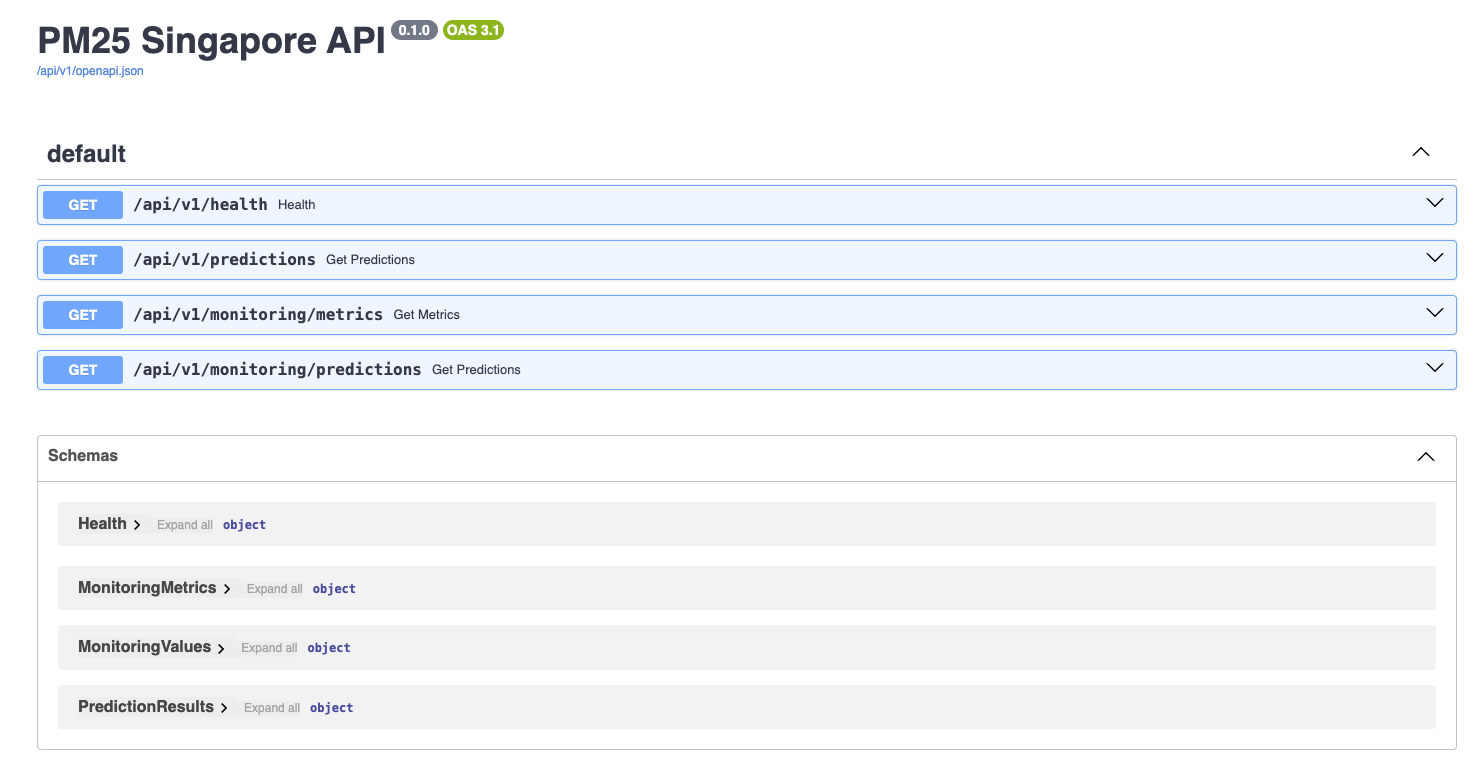Select the /api/v1/predictions path text
This screenshot has height=769, width=1479.
(224, 259)
